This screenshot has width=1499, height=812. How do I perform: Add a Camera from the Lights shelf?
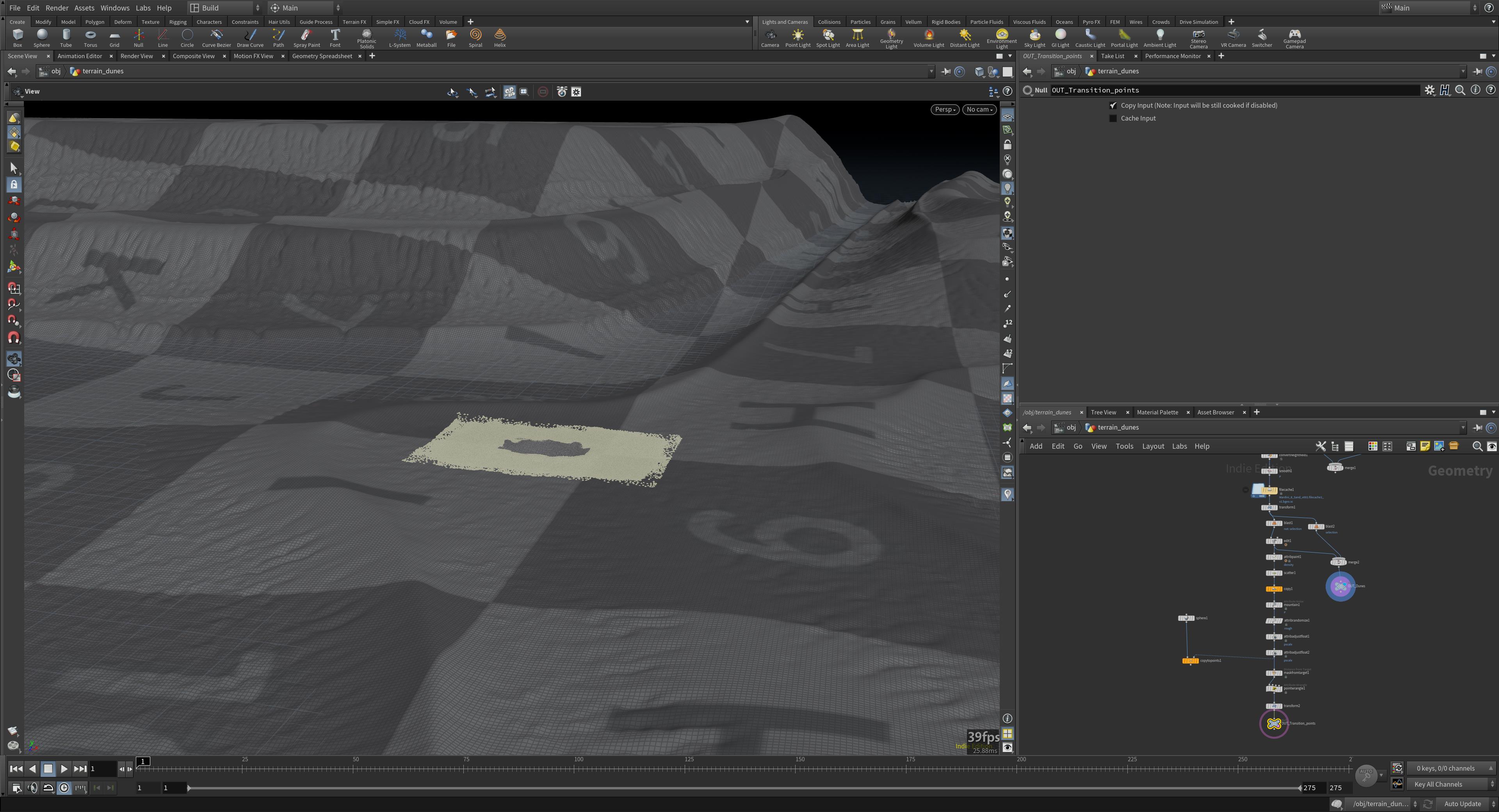[x=770, y=38]
